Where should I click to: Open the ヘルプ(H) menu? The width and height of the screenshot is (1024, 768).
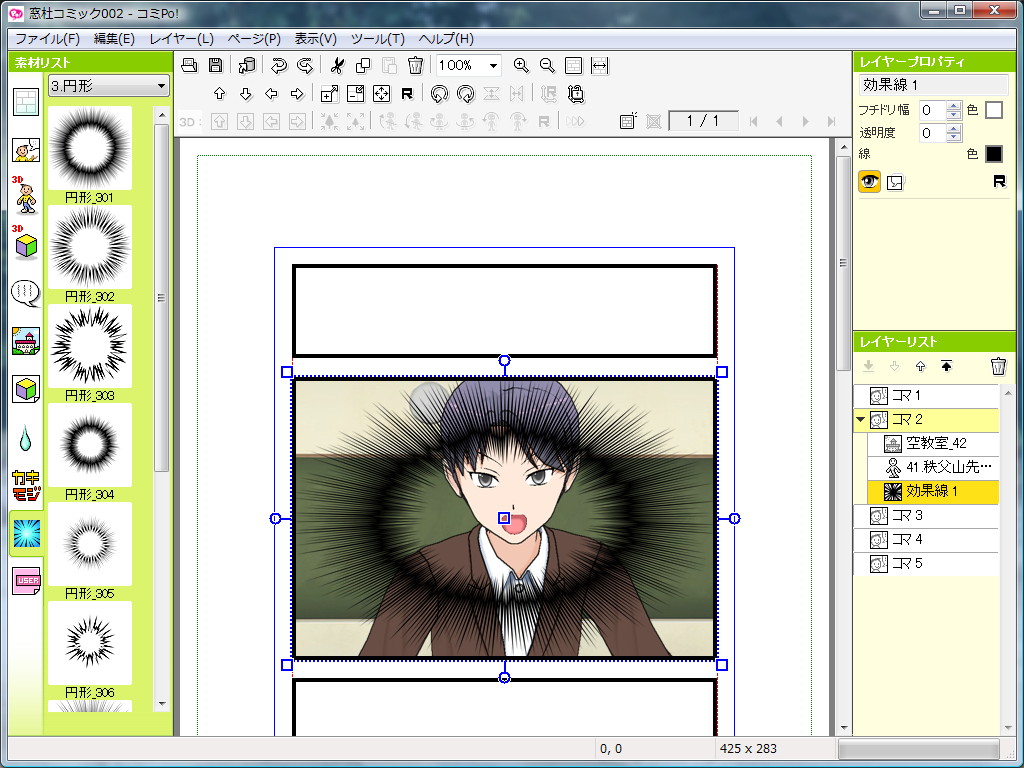coord(446,39)
